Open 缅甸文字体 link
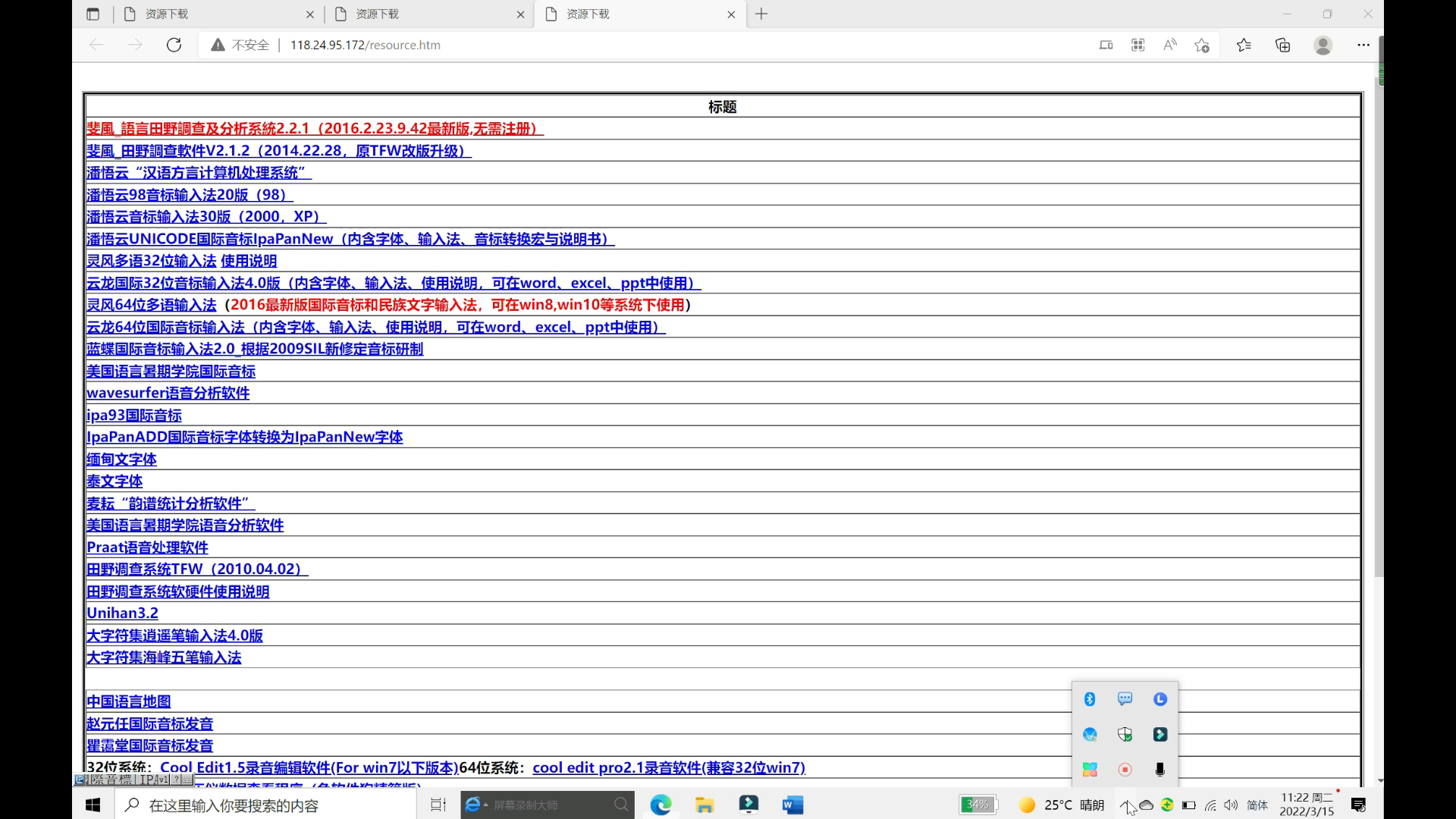The width and height of the screenshot is (1456, 819). coord(121,460)
